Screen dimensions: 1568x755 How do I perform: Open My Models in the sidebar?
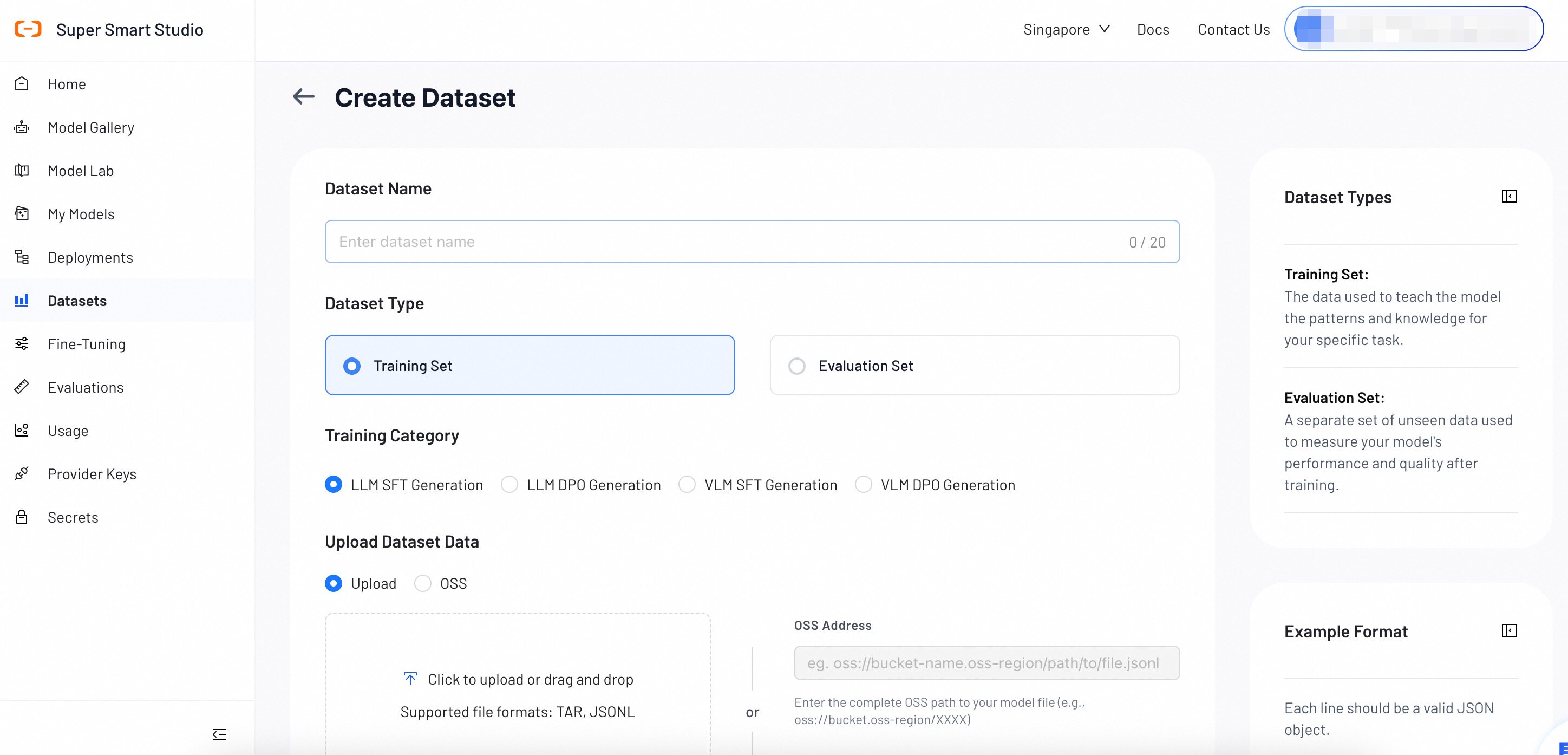(x=127, y=214)
